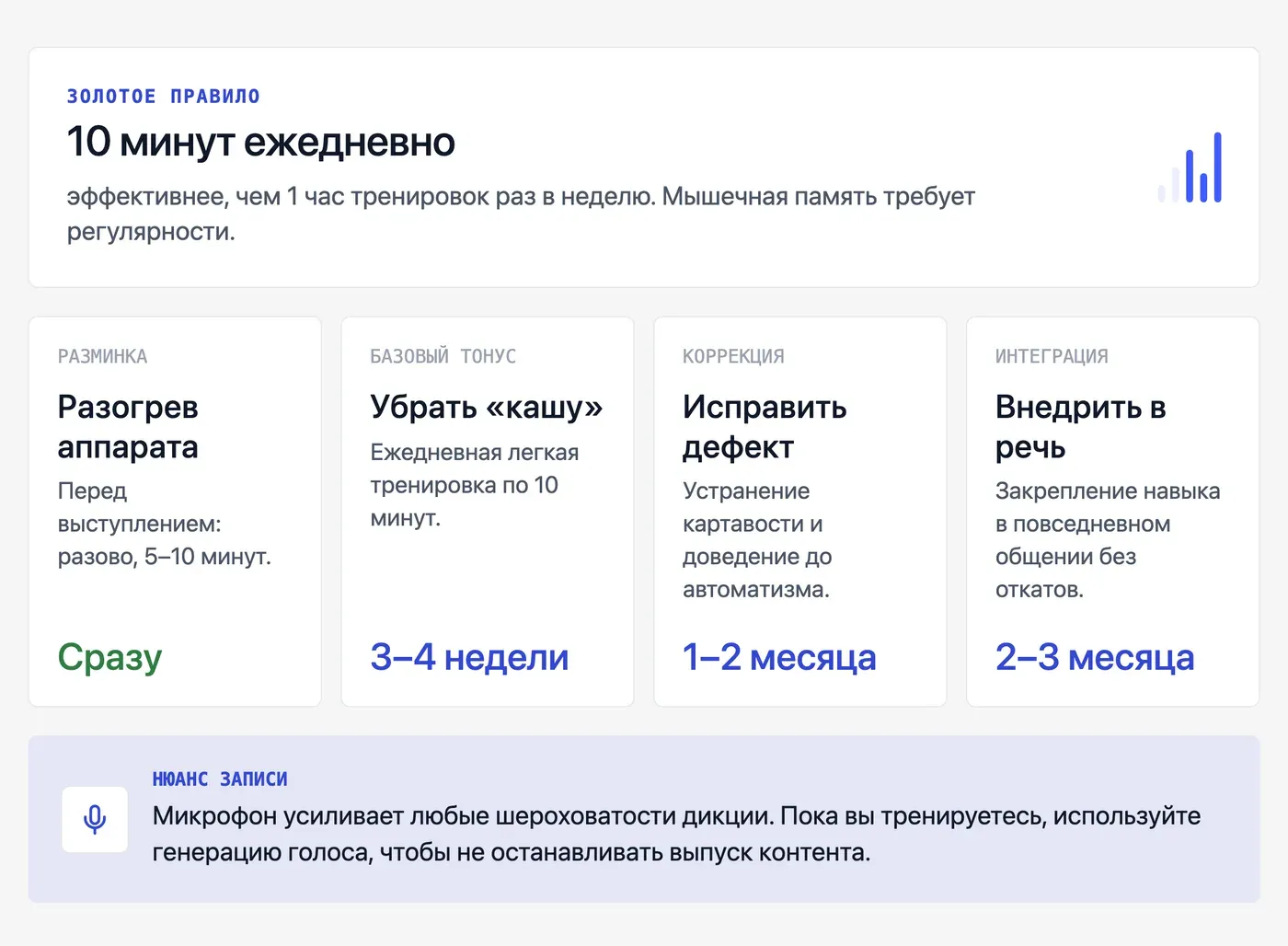
Task: Click the «Разогрев аппарата» title
Action: [x=128, y=427]
